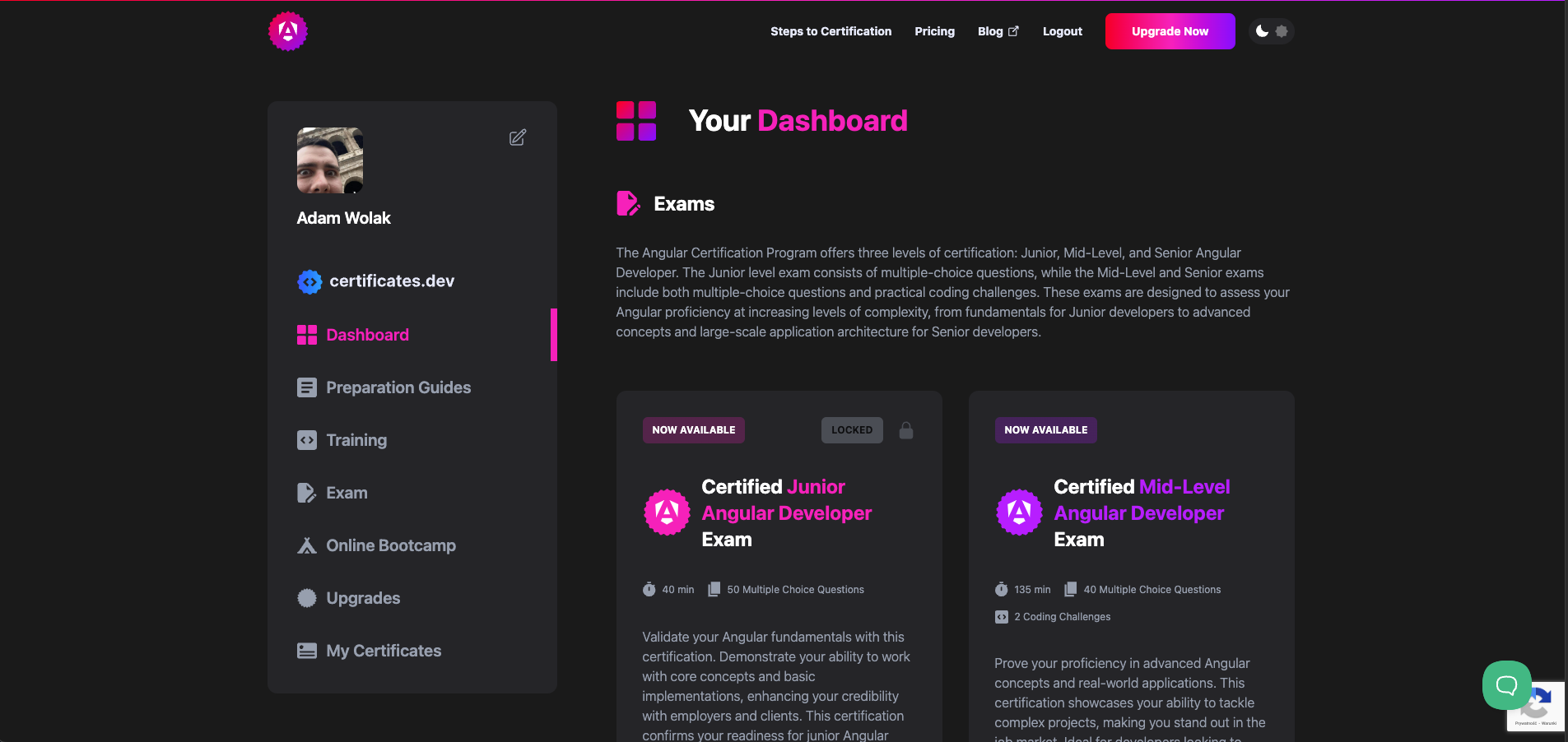Open the Pricing page

point(935,31)
